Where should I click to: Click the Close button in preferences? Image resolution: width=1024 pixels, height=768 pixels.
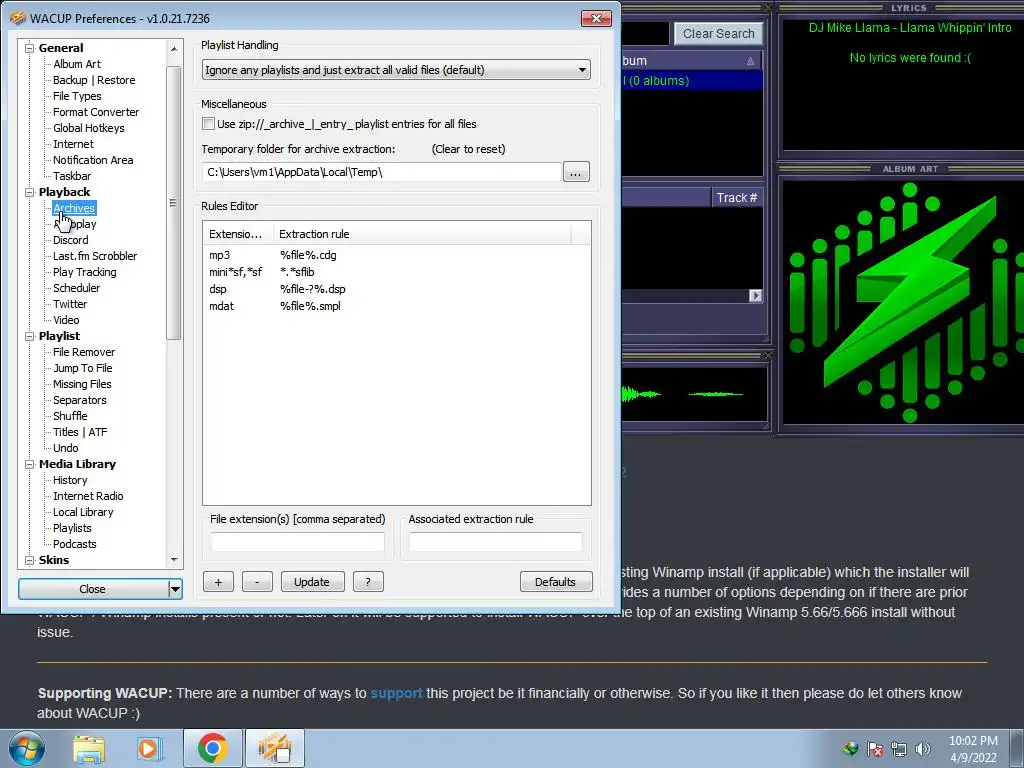coord(93,589)
